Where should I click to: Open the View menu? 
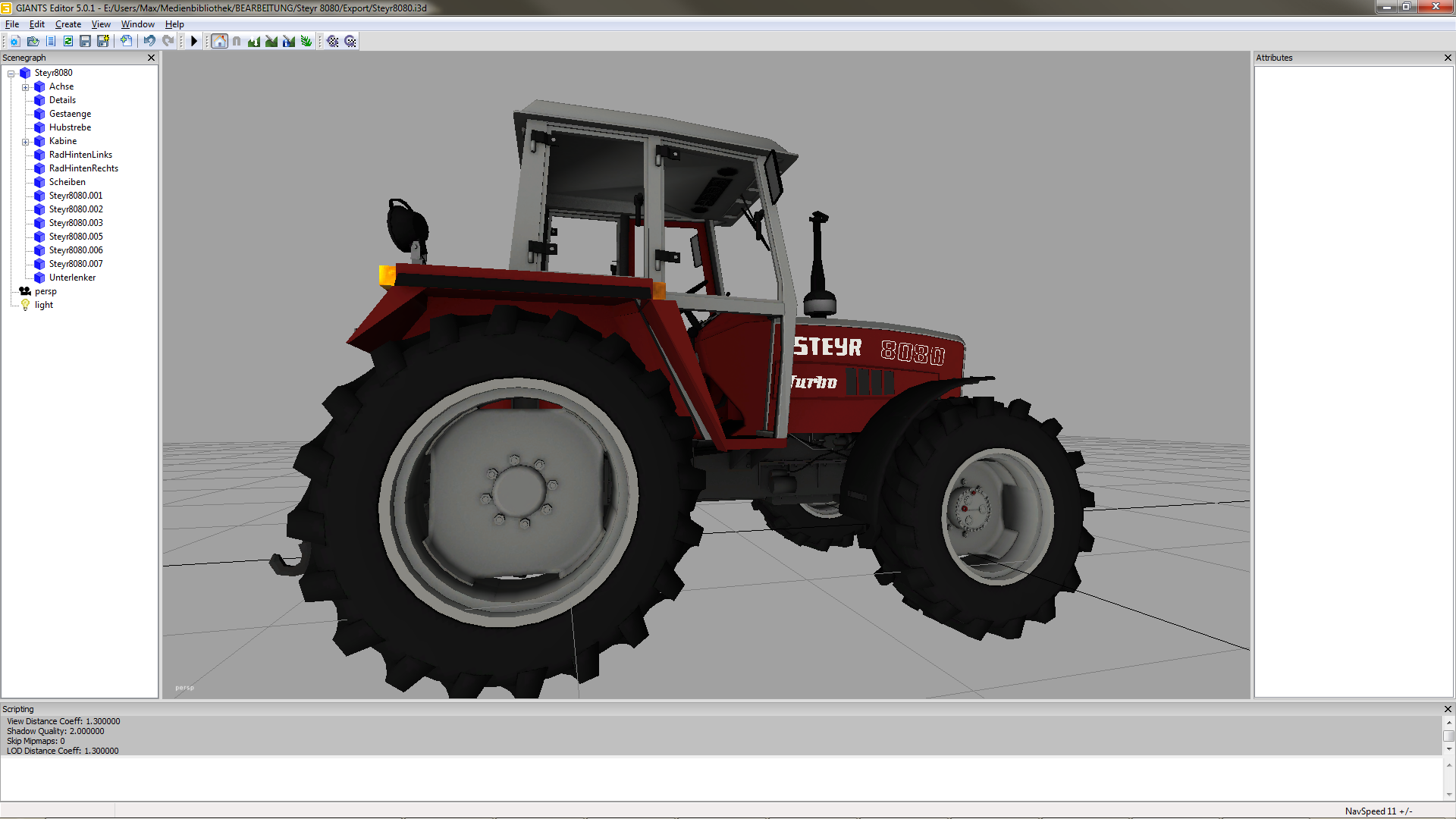pos(101,24)
